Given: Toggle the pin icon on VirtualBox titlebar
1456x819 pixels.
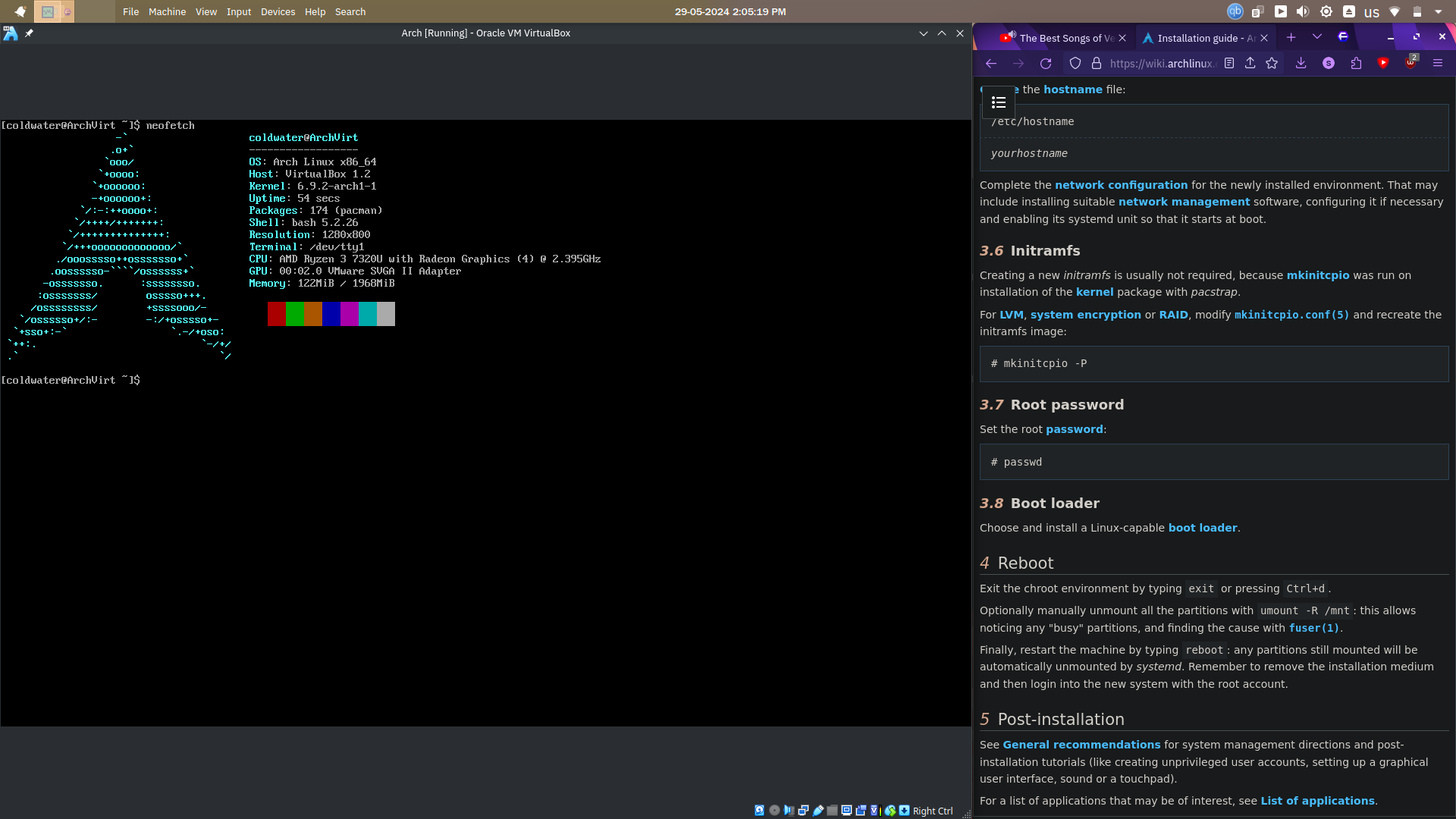Looking at the screenshot, I should tap(29, 33).
